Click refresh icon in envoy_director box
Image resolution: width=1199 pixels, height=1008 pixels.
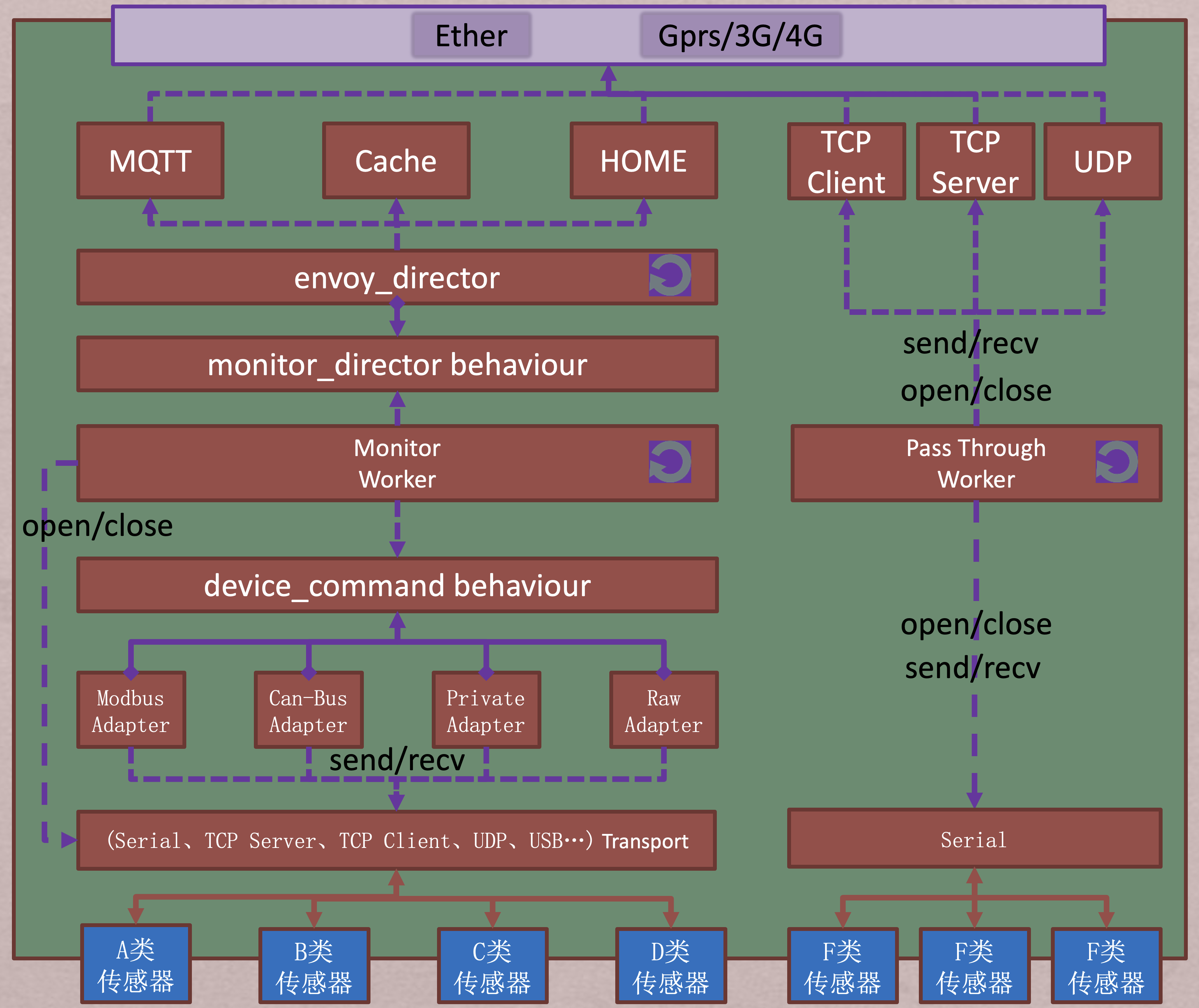[670, 275]
